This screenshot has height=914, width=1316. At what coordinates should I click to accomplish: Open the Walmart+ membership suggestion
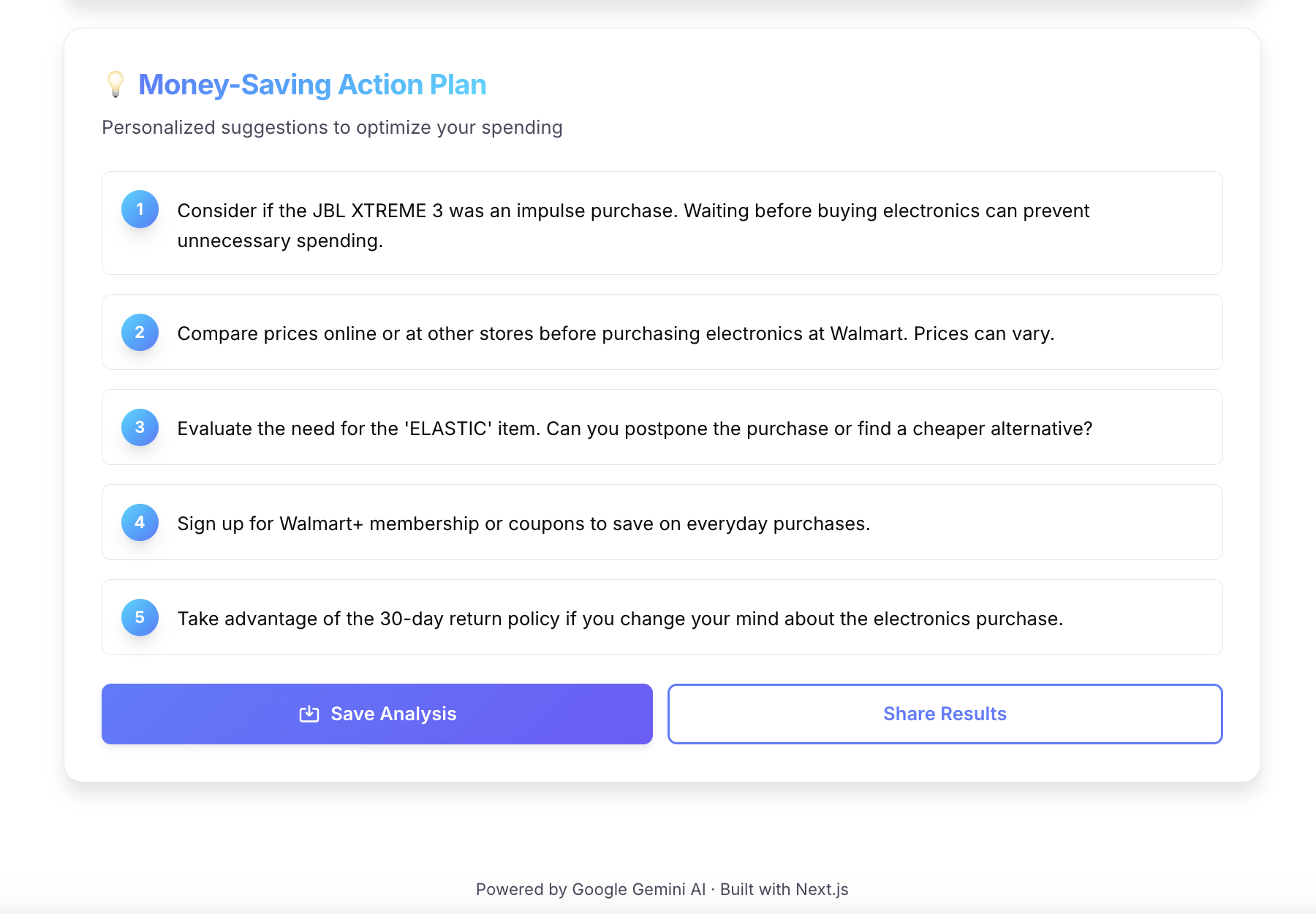[x=523, y=524]
